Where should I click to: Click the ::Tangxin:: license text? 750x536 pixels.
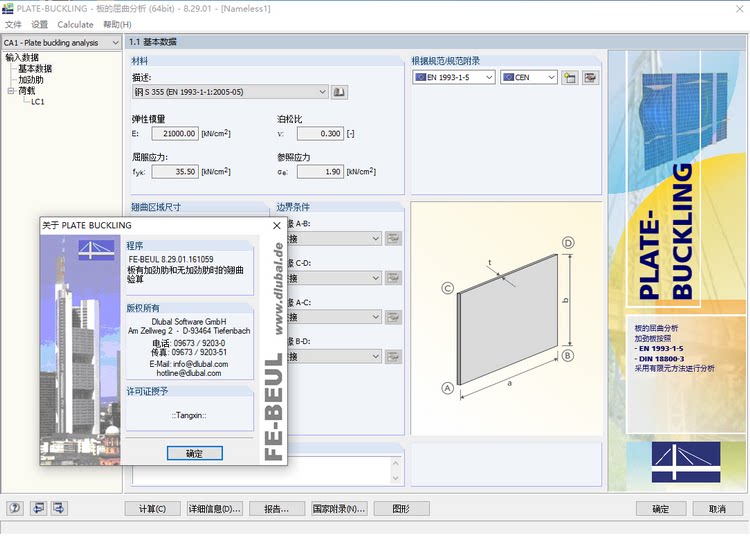[189, 415]
